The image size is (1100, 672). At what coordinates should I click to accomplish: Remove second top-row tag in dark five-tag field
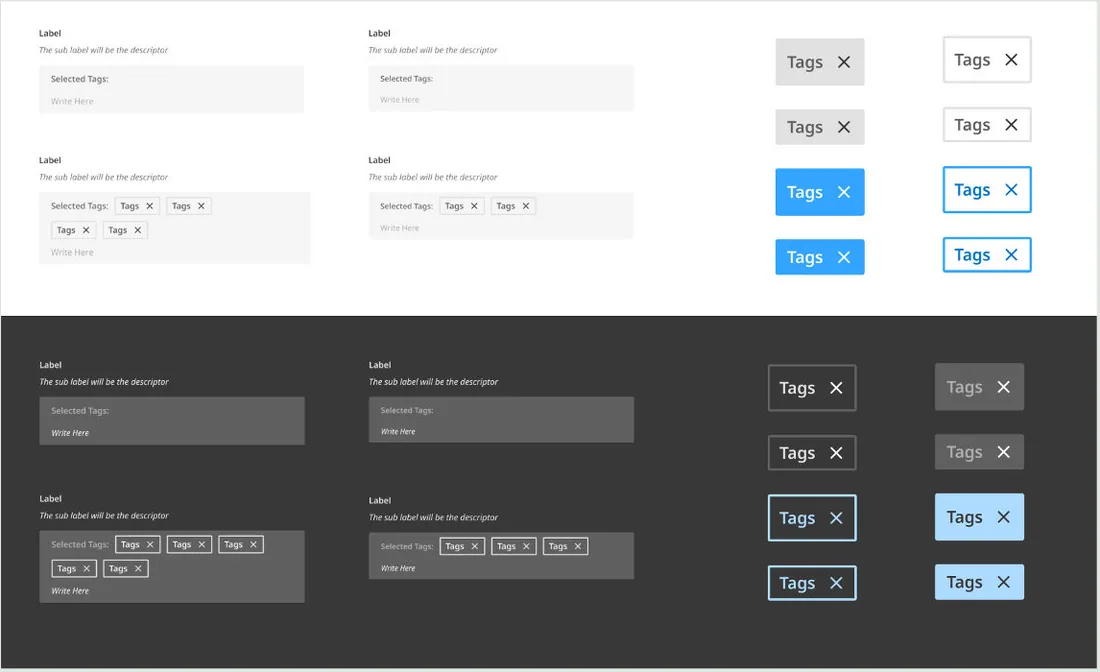pyautogui.click(x=201, y=544)
